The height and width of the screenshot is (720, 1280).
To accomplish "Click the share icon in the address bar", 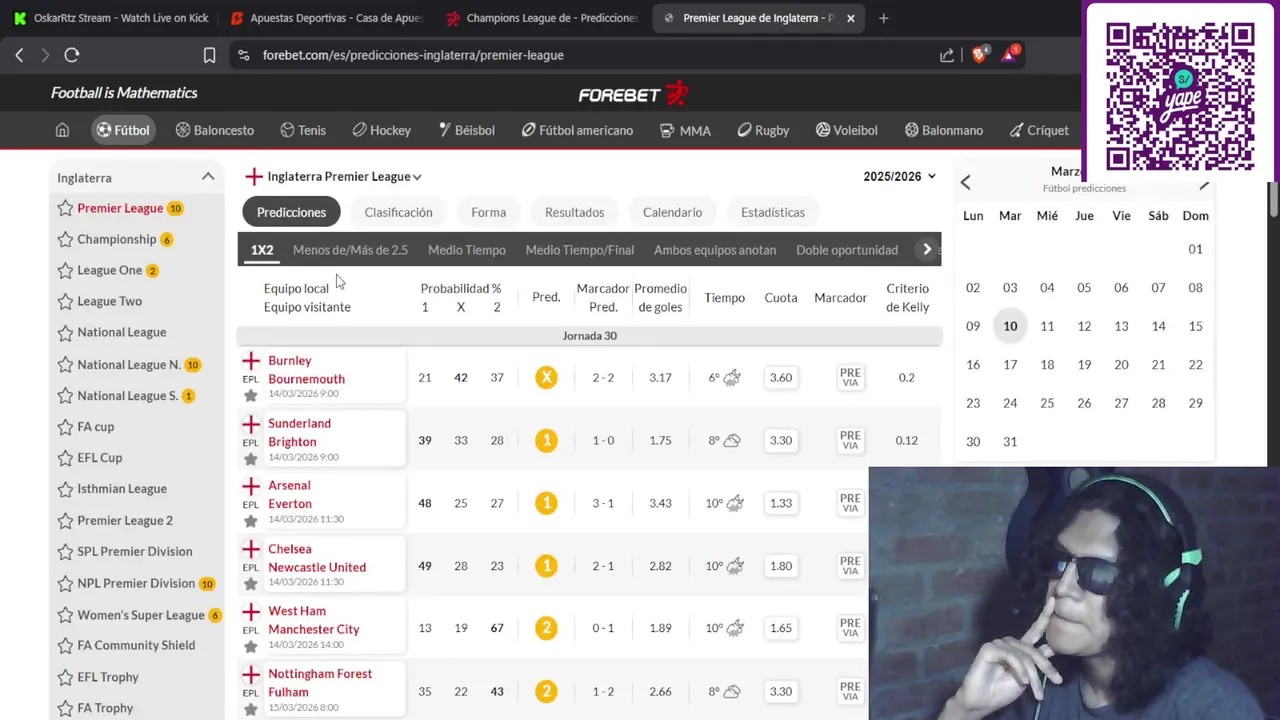I will point(947,55).
